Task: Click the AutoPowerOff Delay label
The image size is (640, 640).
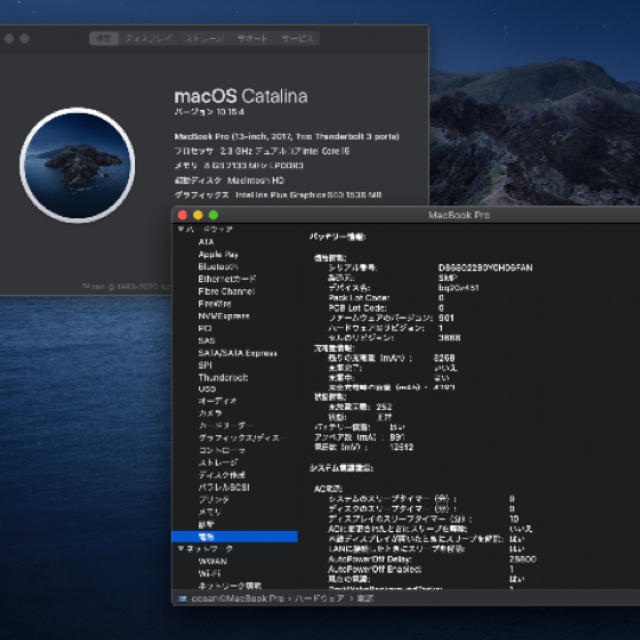Action: pyautogui.click(x=369, y=559)
